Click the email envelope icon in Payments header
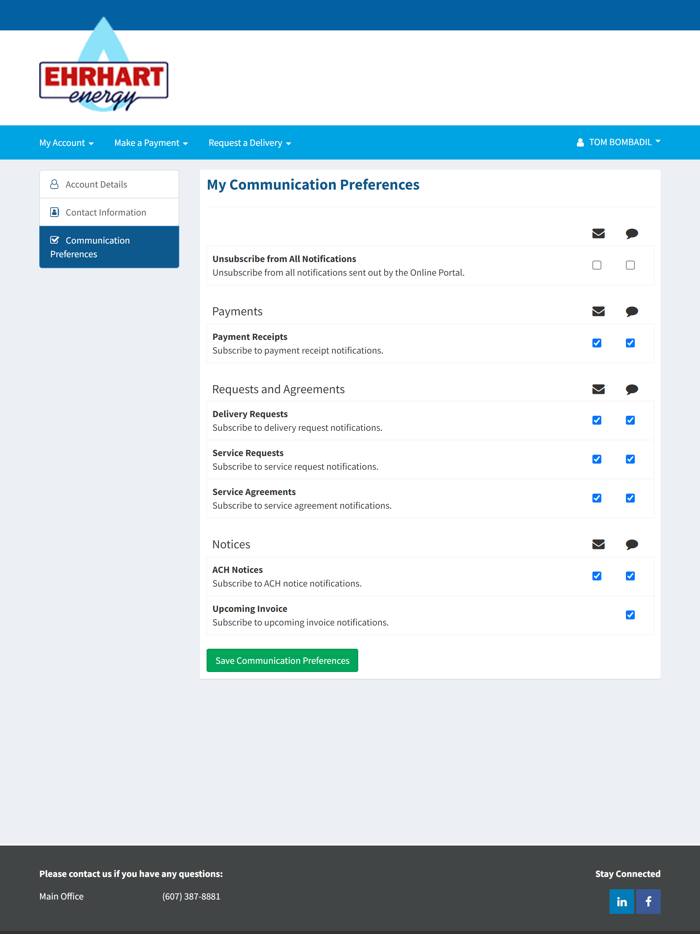This screenshot has height=934, width=700. pyautogui.click(x=598, y=311)
